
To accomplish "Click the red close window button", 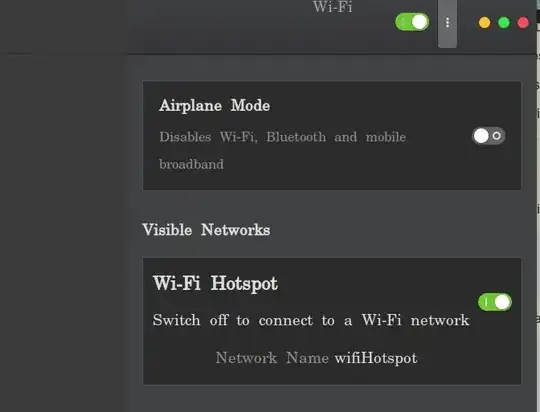I will (x=523, y=23).
